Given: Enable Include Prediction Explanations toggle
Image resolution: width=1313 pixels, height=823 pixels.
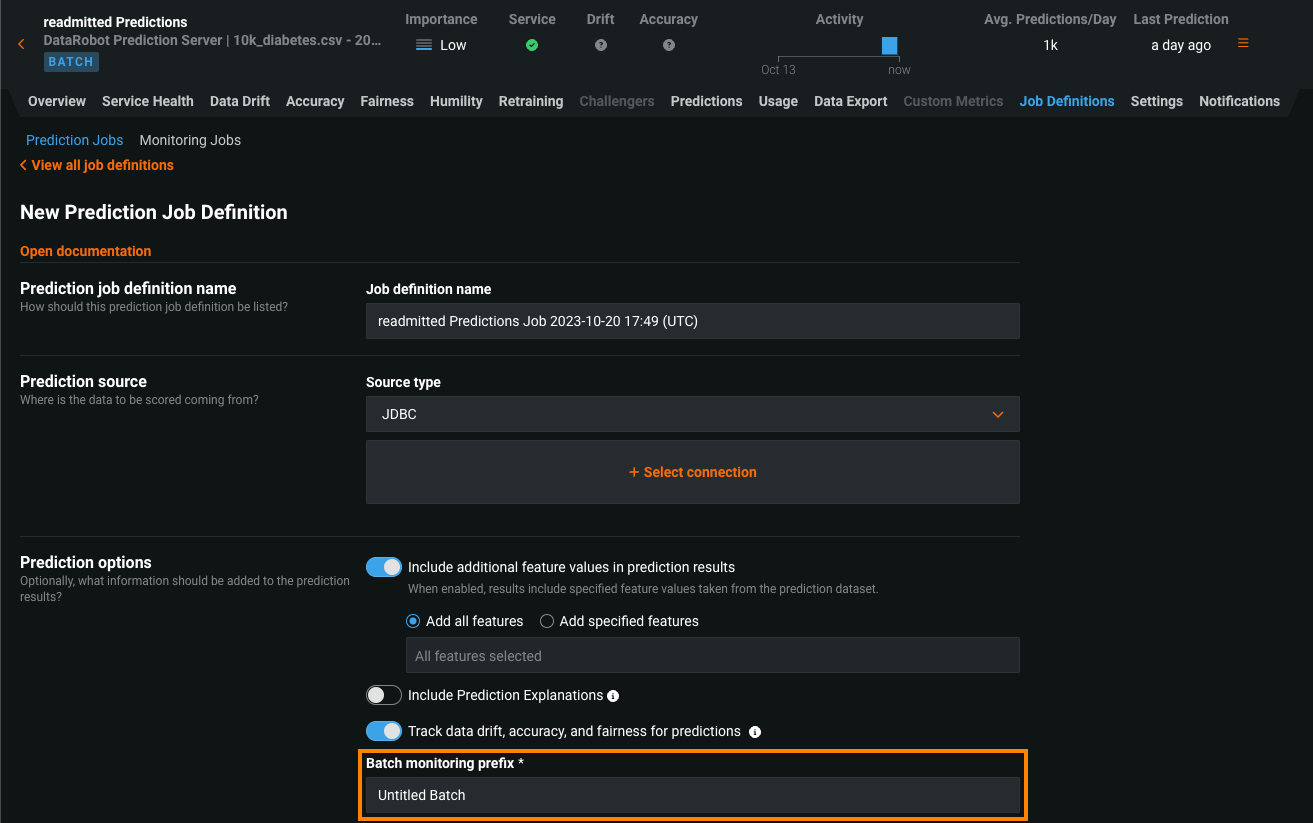Looking at the screenshot, I should (x=384, y=695).
